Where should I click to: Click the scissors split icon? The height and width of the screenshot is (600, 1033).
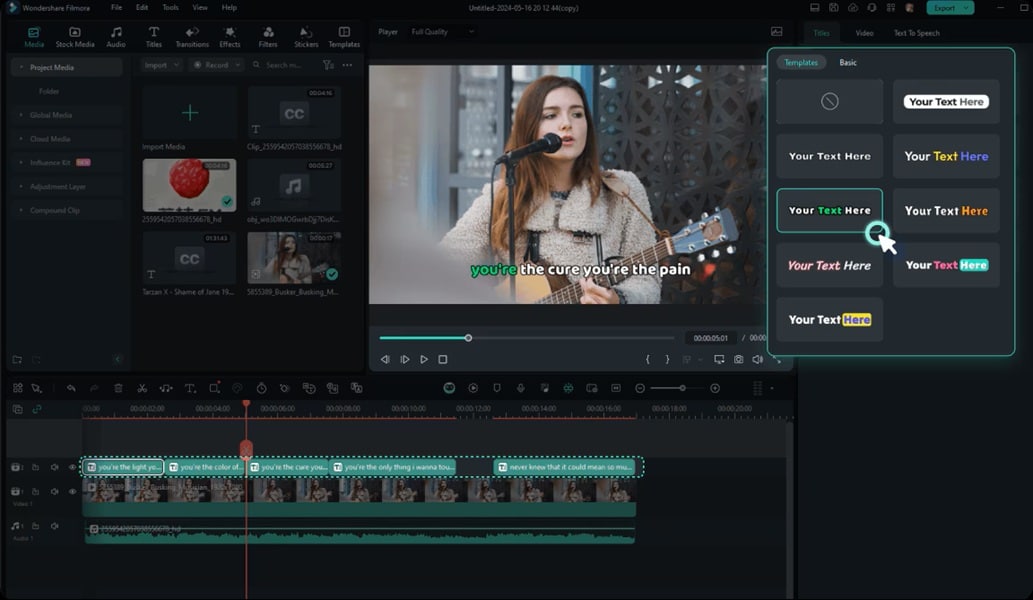(x=142, y=388)
